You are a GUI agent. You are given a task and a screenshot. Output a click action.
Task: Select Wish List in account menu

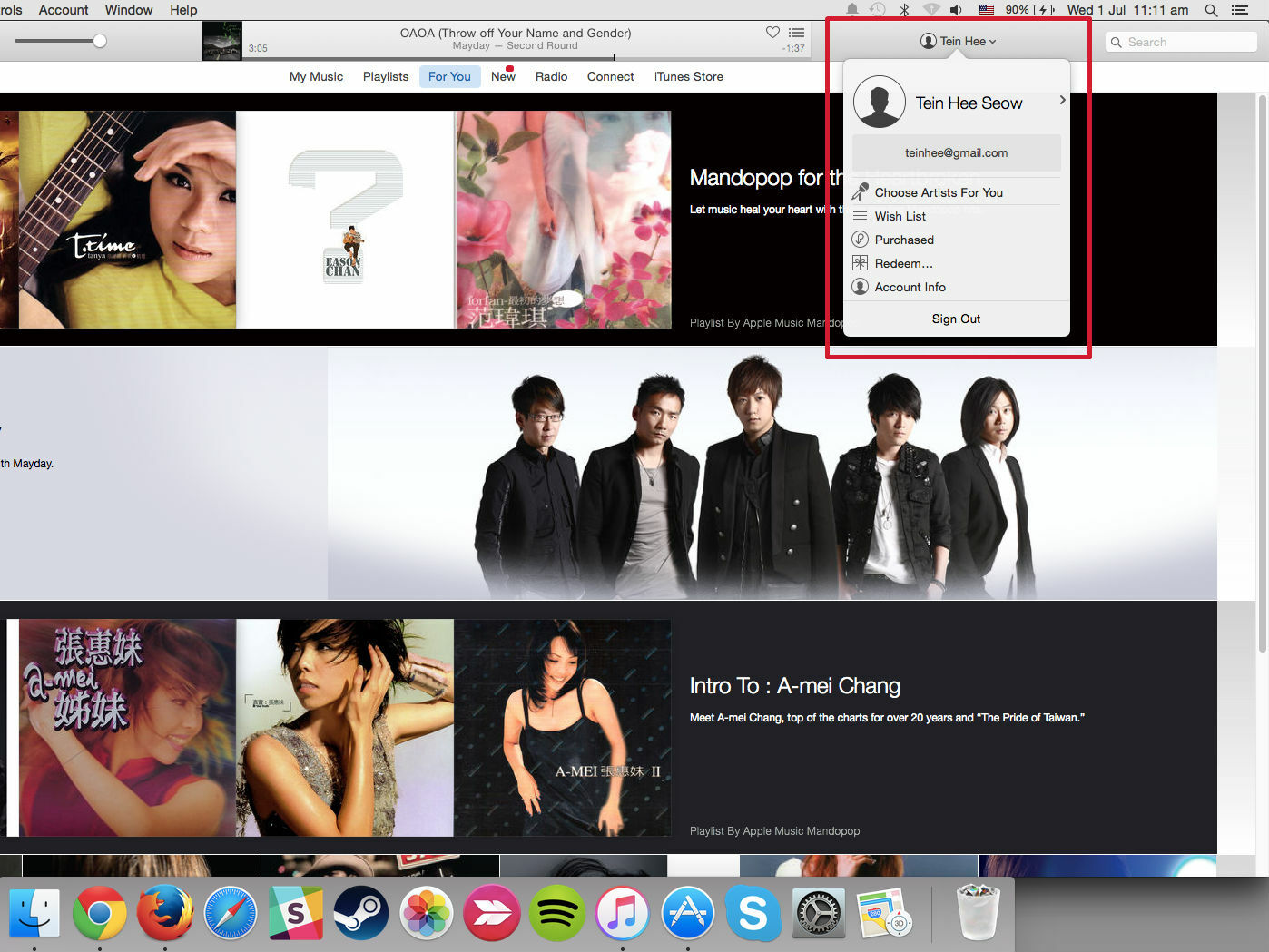[900, 216]
